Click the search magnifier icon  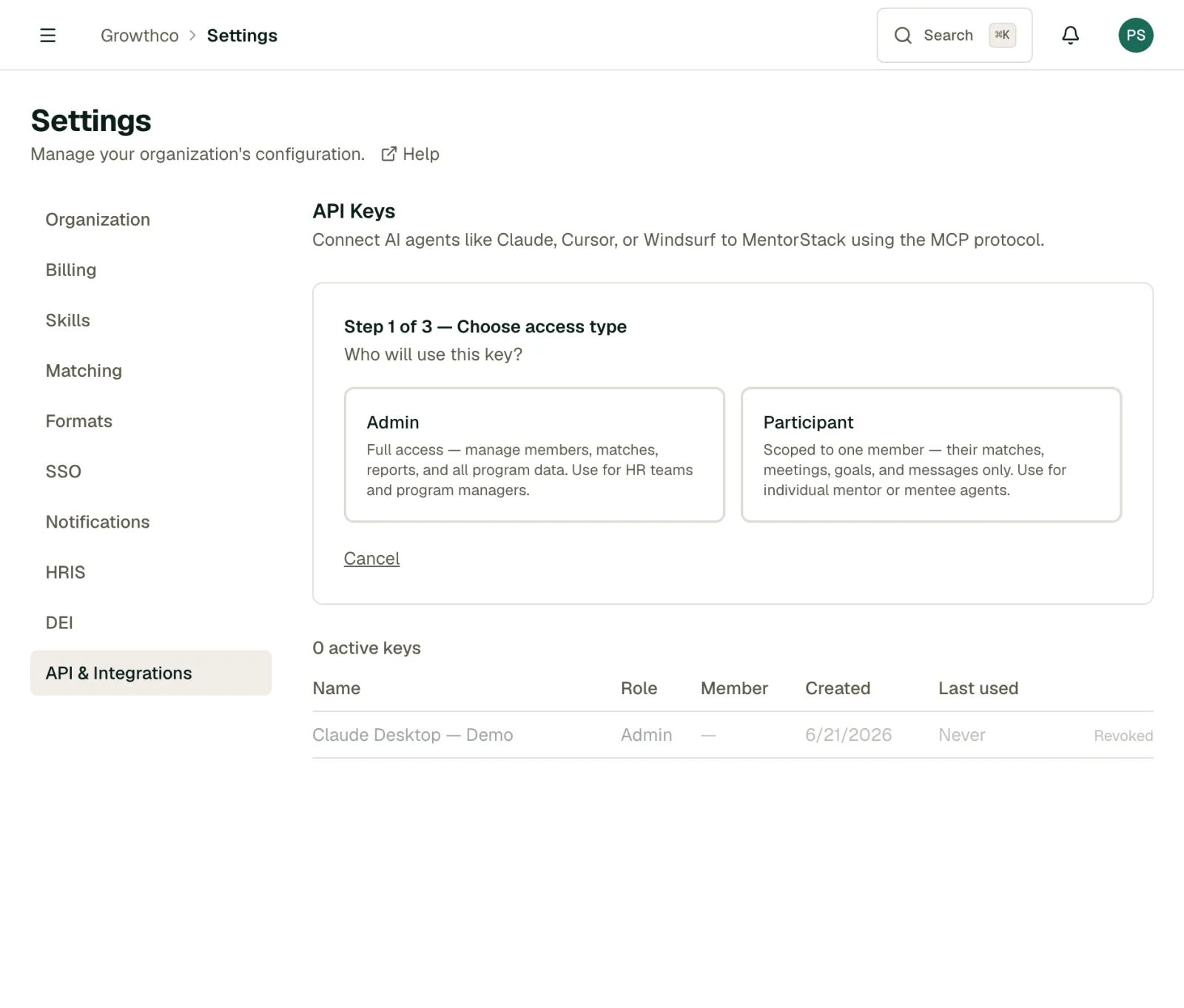[x=902, y=36]
